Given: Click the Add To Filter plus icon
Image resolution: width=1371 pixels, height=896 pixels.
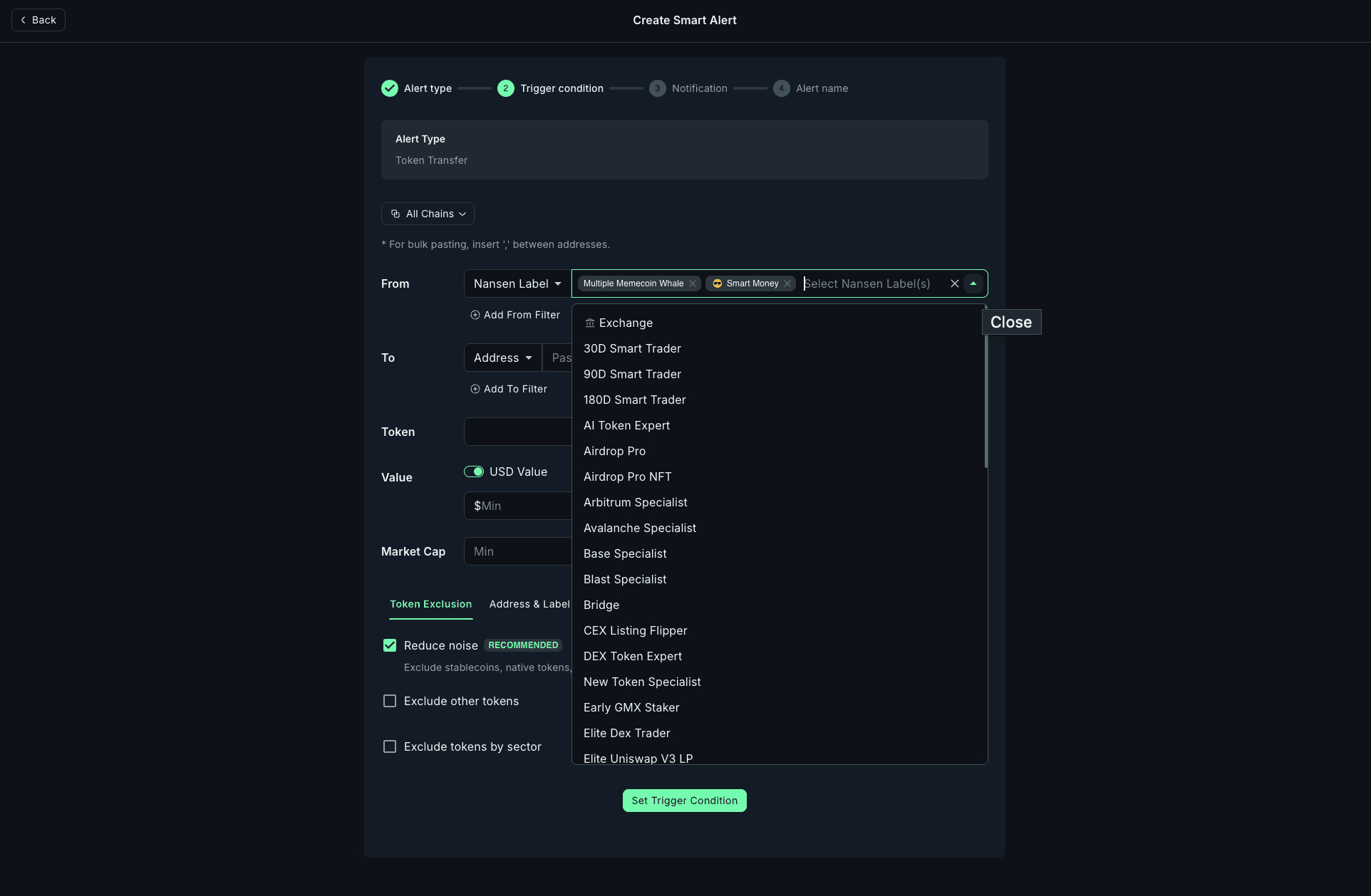Looking at the screenshot, I should tap(475, 389).
